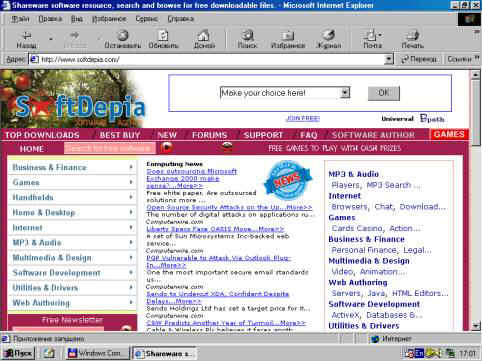Expand the address bar URL dropdown arrow
This screenshot has width=482, height=361.
coord(388,59)
